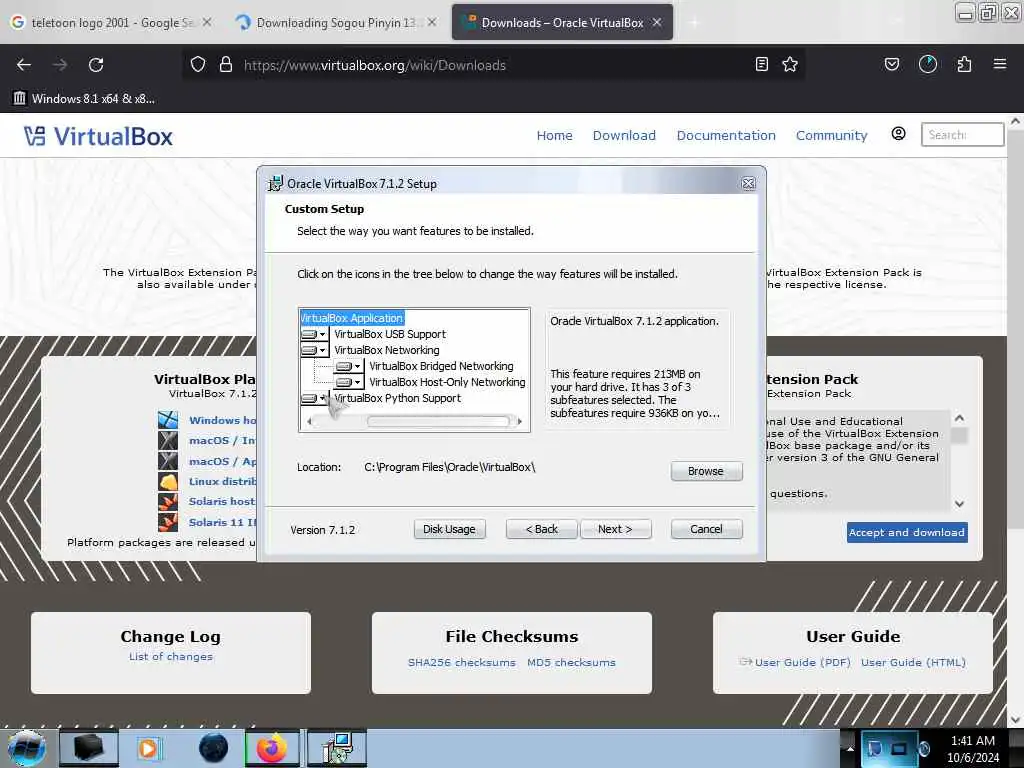Open the VirtualBox Networking feature dropdown
The height and width of the screenshot is (768, 1024).
tap(314, 351)
